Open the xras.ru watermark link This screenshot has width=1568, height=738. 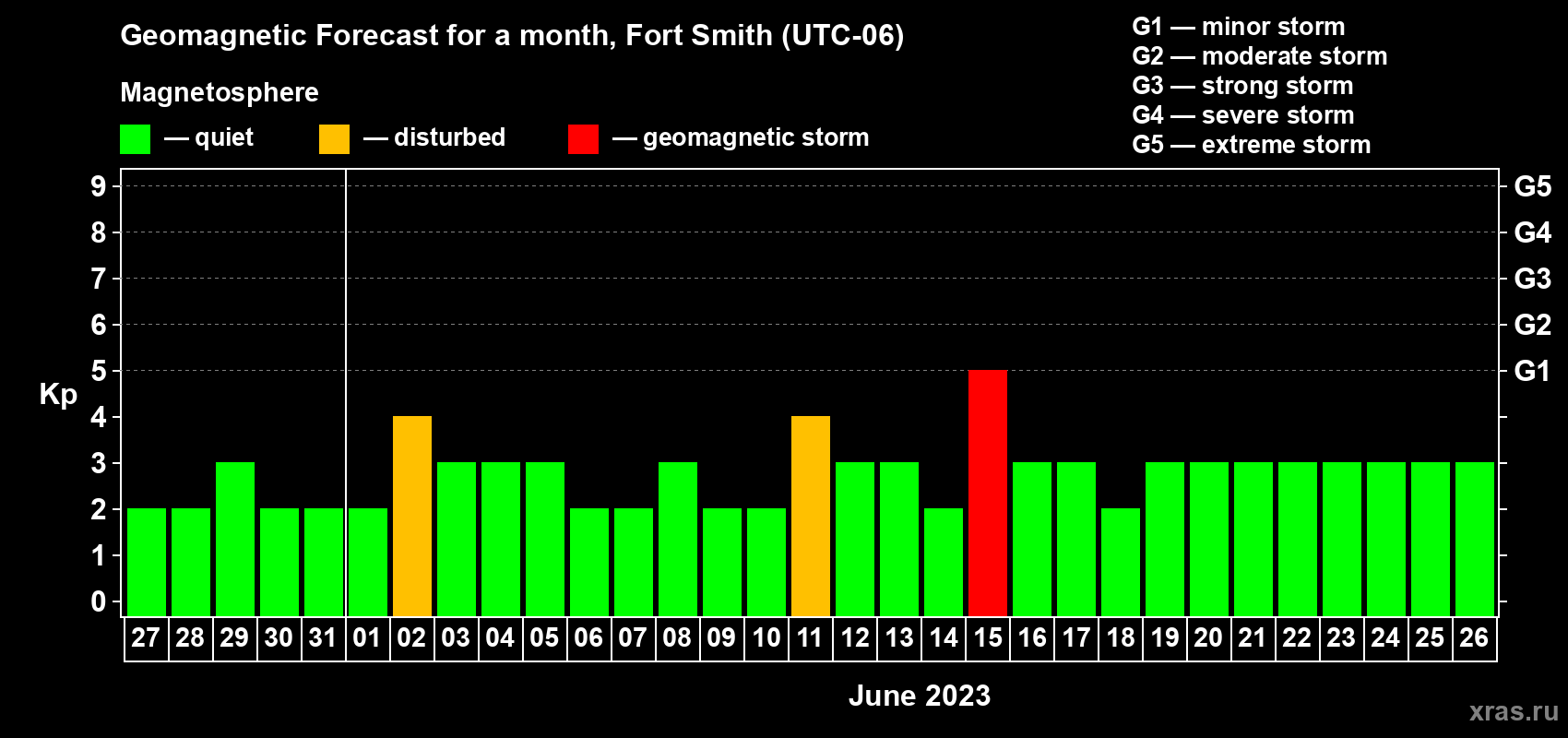point(1513,711)
